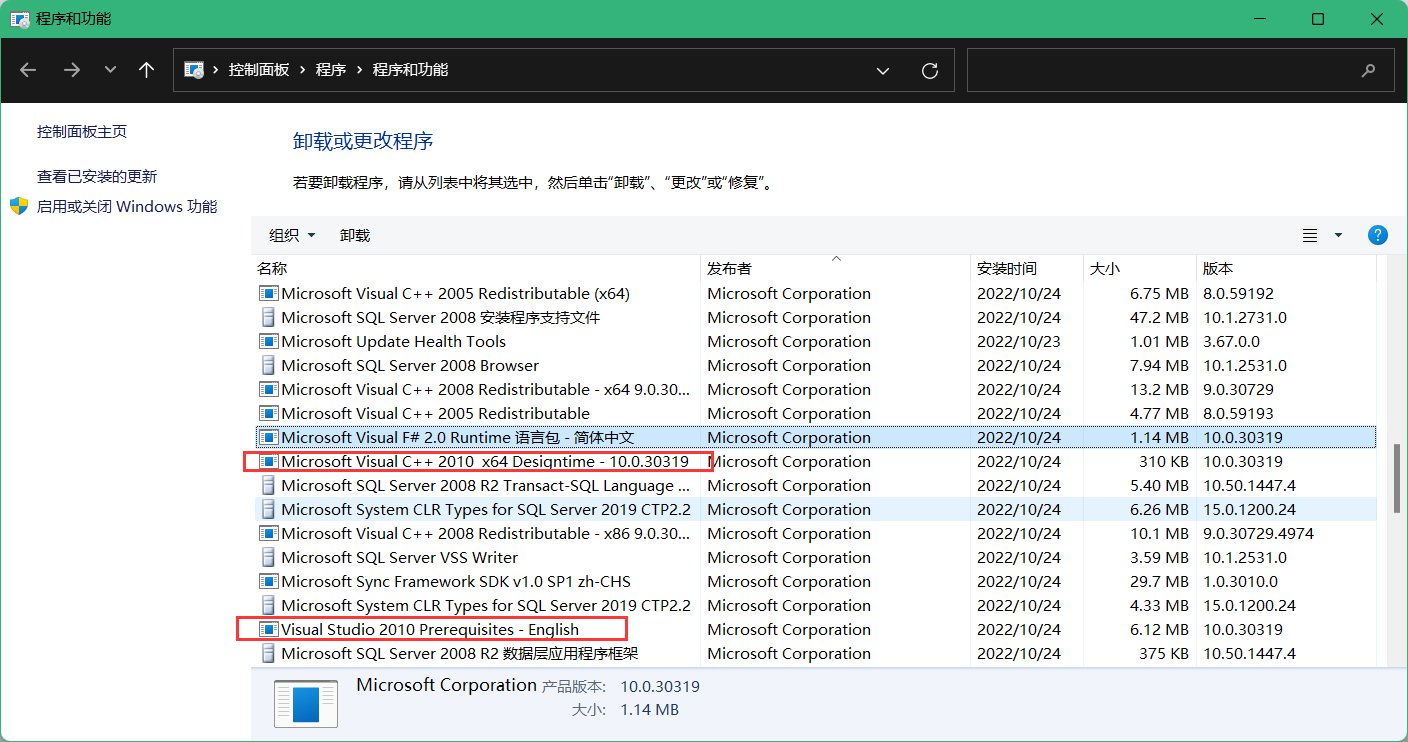Image resolution: width=1408 pixels, height=742 pixels.
Task: Click the version cell 8.0.59192
Action: [x=1238, y=293]
